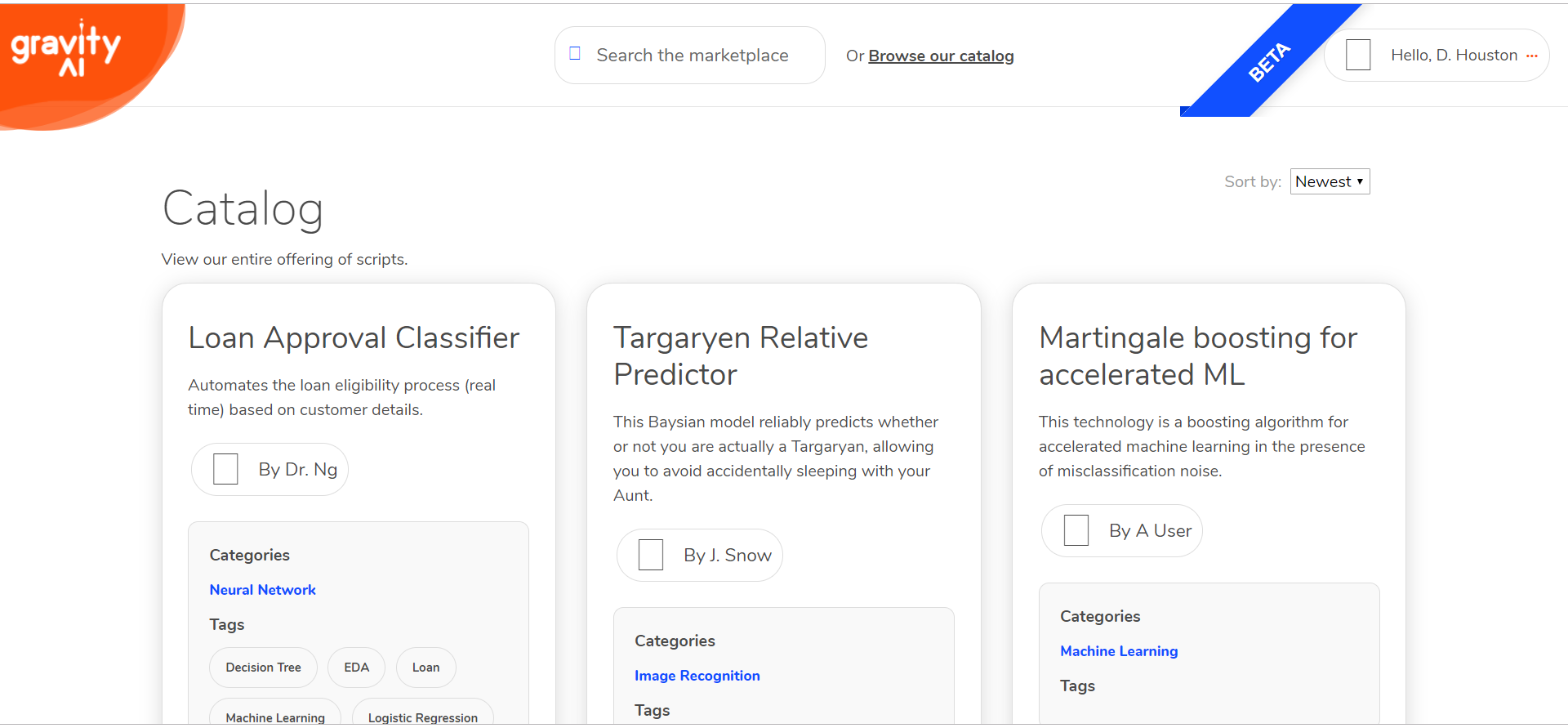
Task: Click the J. Snow avatar image
Action: 651,555
